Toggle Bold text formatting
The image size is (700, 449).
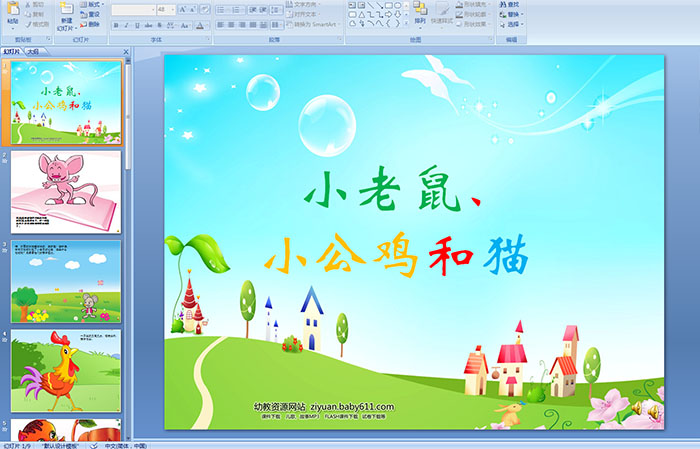pyautogui.click(x=114, y=24)
